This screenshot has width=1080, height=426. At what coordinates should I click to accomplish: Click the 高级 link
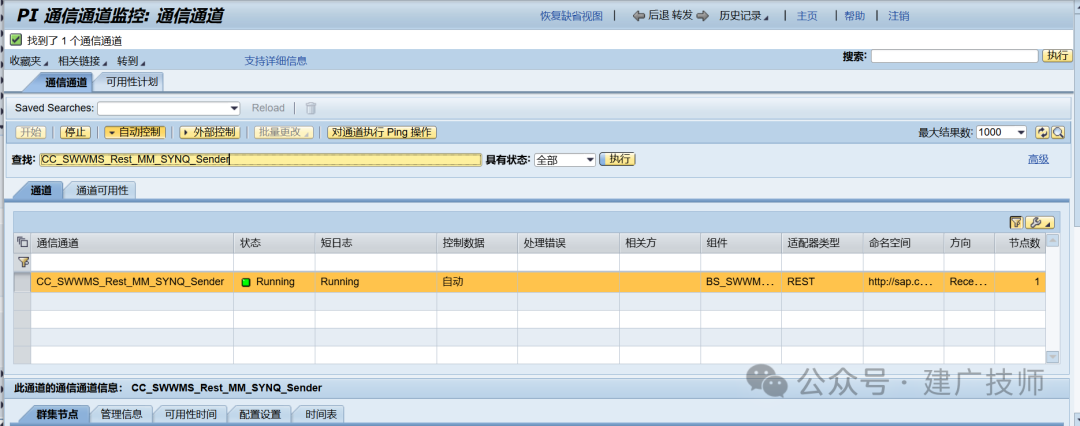[x=1038, y=159]
